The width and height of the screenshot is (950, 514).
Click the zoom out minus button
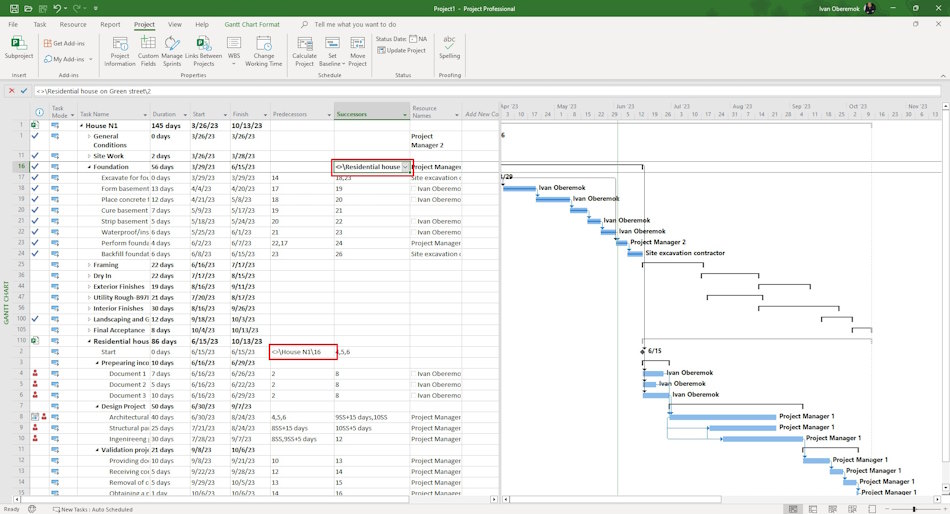coord(888,509)
